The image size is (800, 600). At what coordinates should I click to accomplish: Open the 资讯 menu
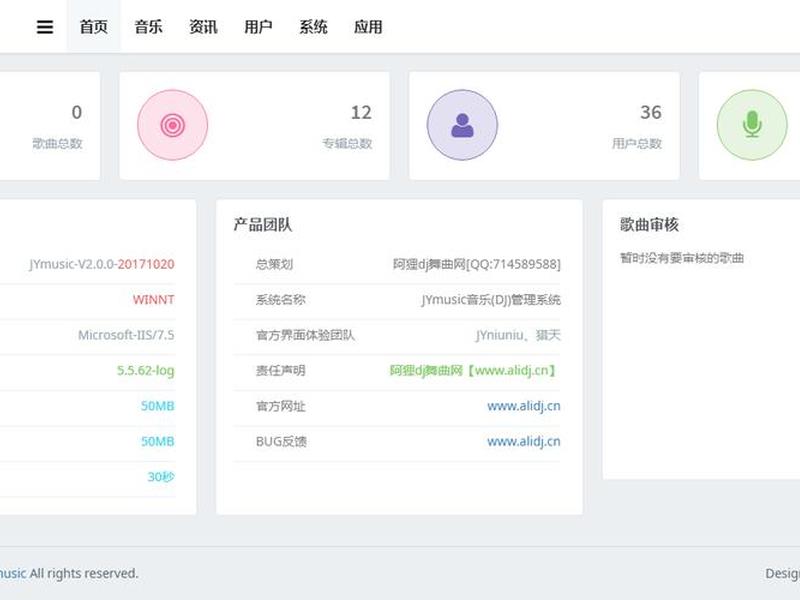point(204,27)
